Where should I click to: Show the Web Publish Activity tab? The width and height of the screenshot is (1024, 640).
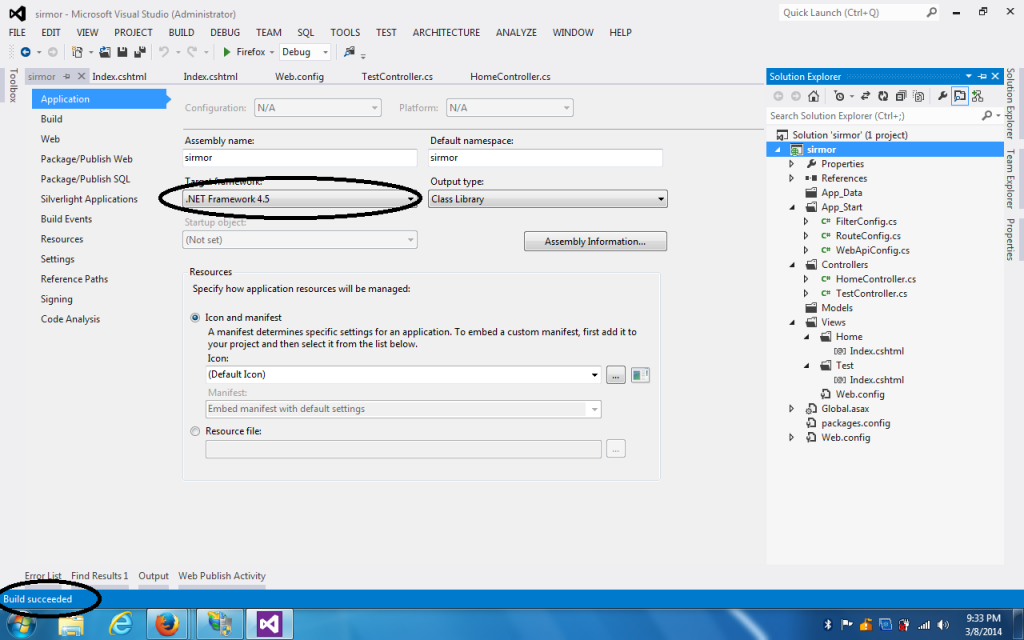(222, 576)
